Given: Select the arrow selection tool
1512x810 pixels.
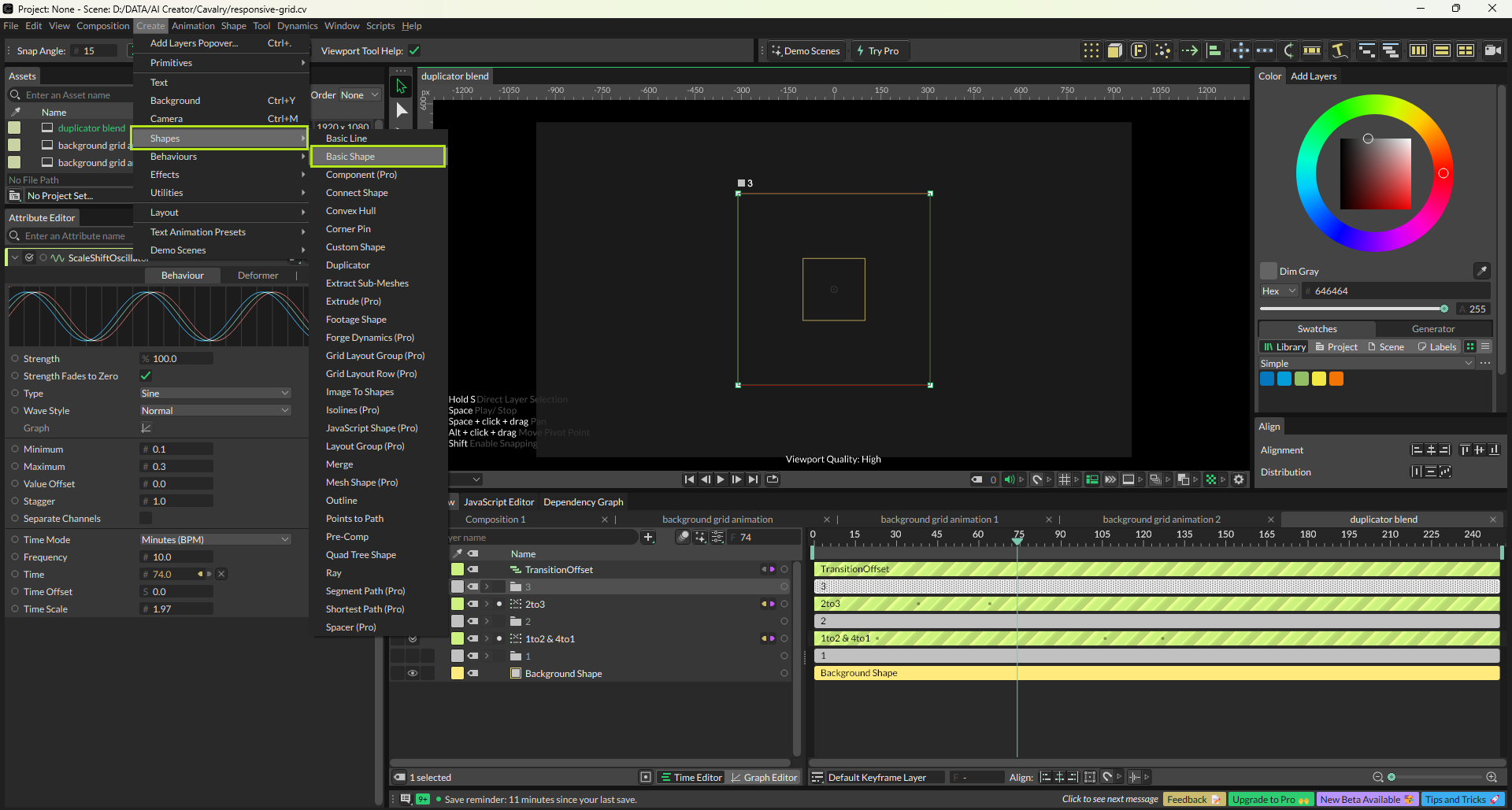Looking at the screenshot, I should [401, 86].
